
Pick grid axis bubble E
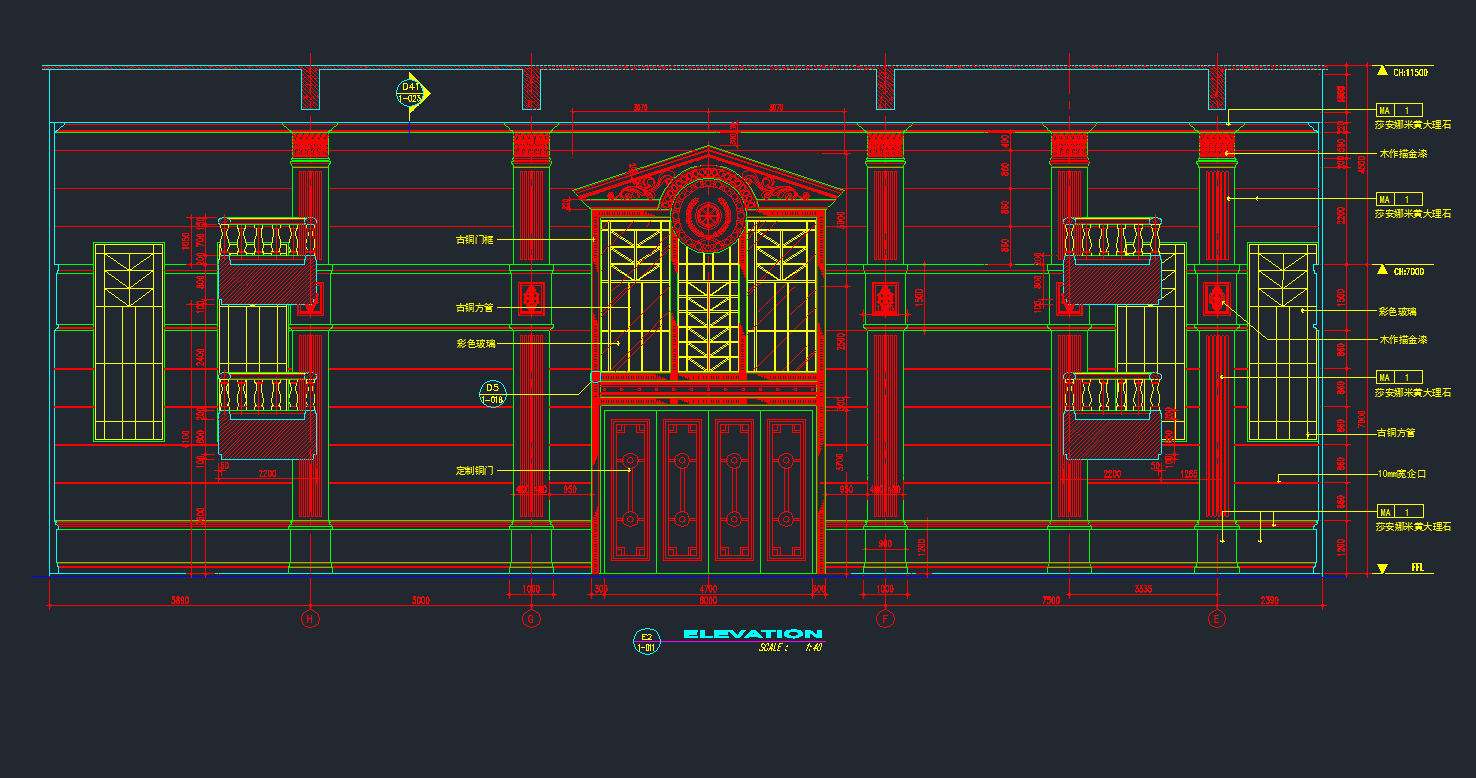1216,619
